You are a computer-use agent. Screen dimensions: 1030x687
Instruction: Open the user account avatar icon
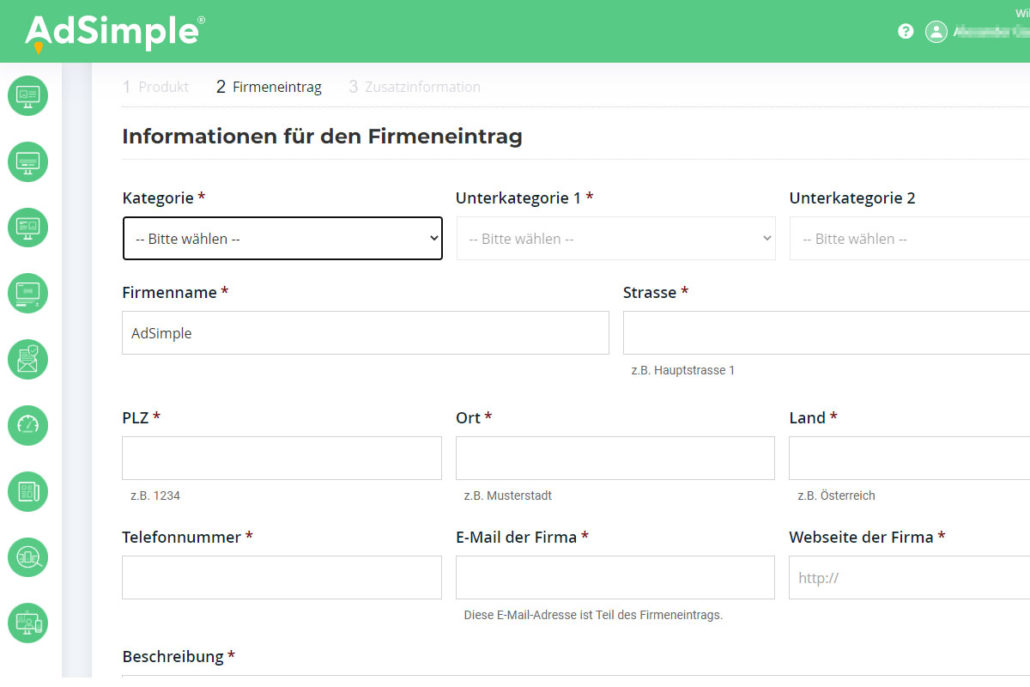point(936,31)
